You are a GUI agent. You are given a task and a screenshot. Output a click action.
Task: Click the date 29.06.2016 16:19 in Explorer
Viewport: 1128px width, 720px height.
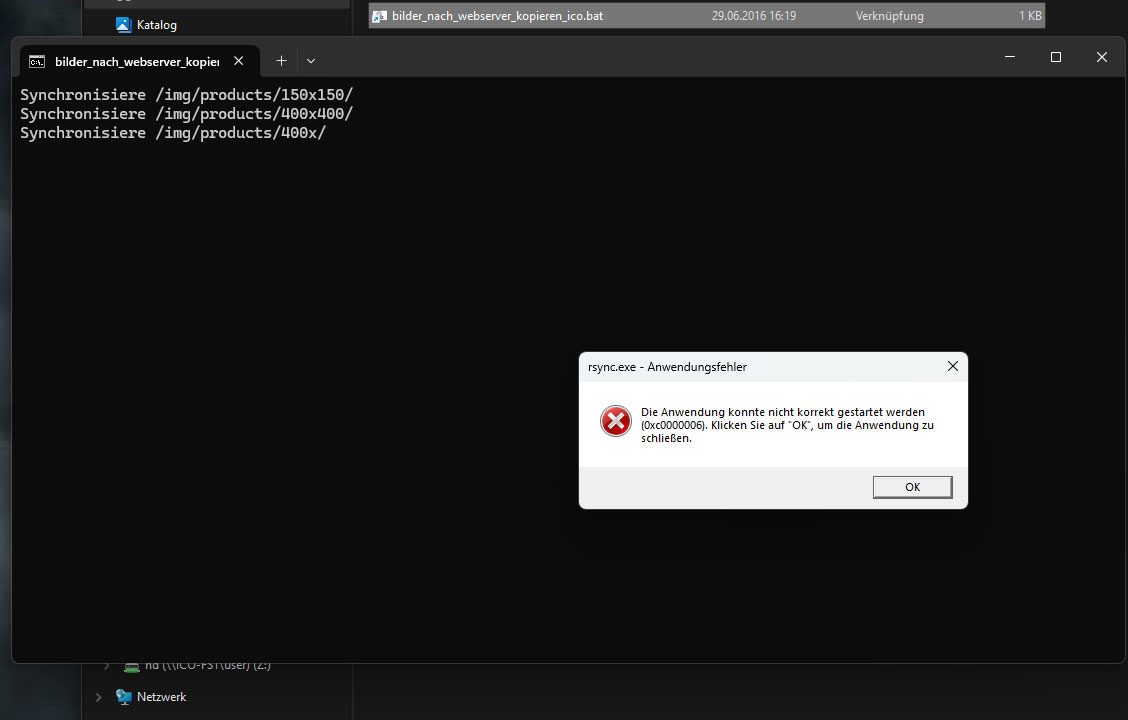[x=754, y=16]
